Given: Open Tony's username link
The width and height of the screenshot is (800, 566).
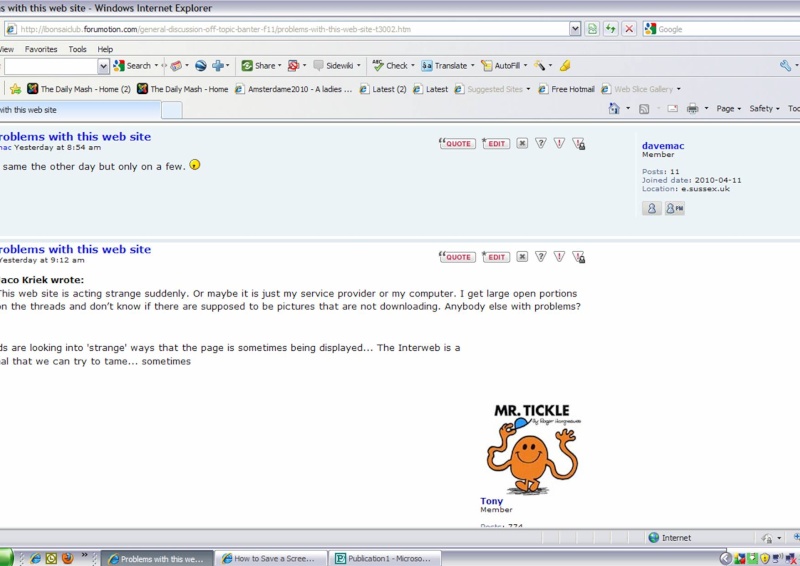Looking at the screenshot, I should tap(491, 501).
